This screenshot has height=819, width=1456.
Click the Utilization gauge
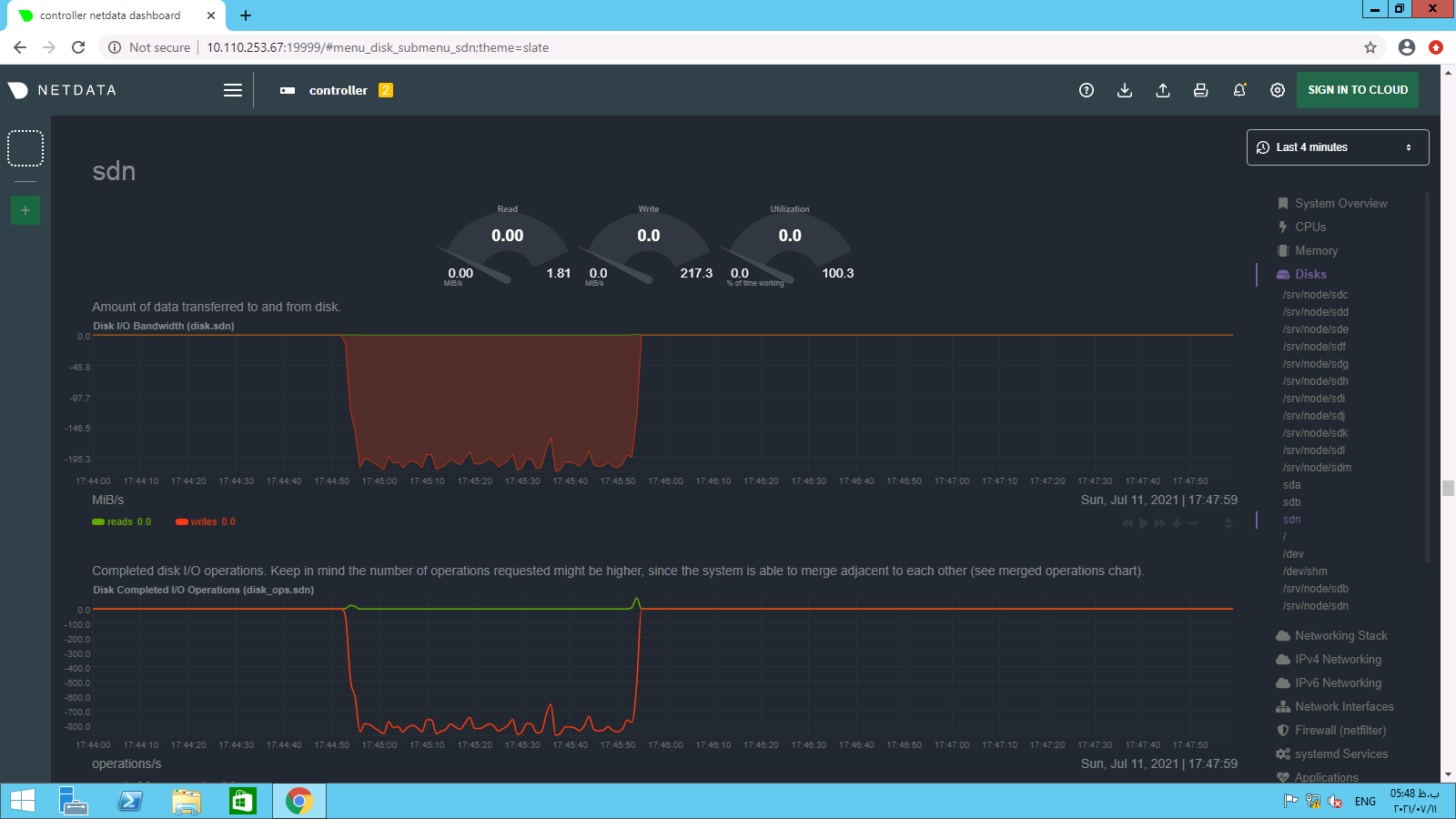coord(790,246)
